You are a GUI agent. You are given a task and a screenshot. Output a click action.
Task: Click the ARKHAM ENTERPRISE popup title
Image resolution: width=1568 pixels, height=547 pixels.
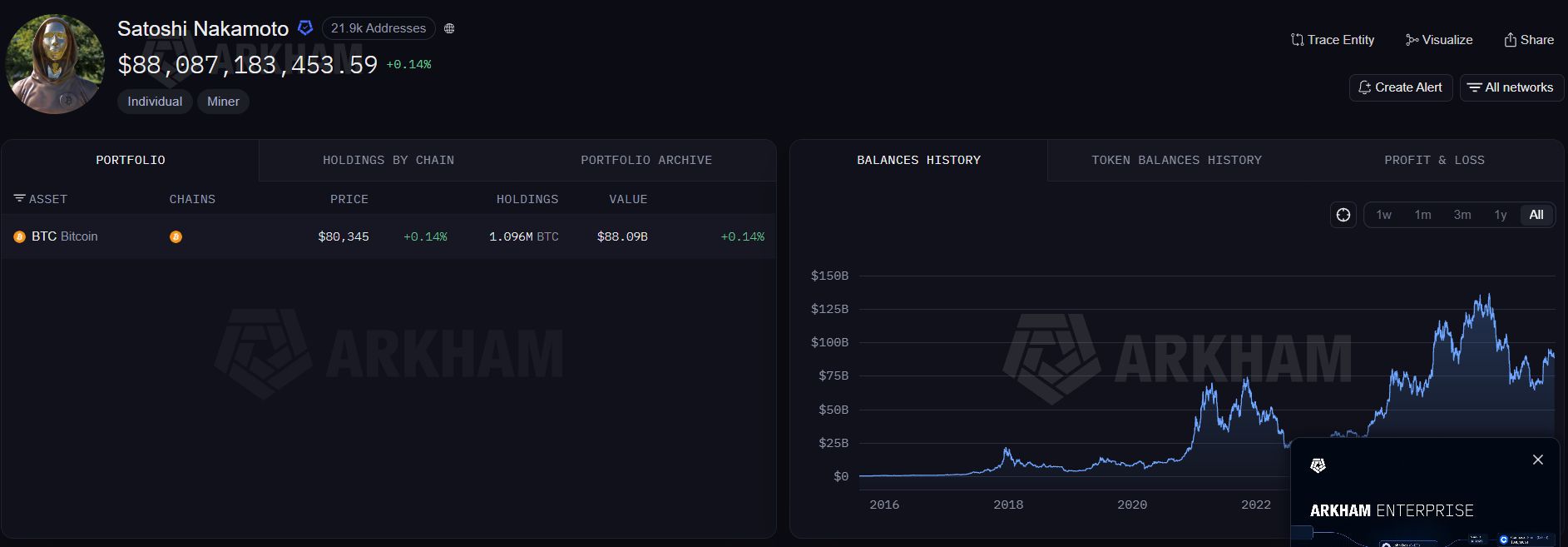[x=1392, y=510]
